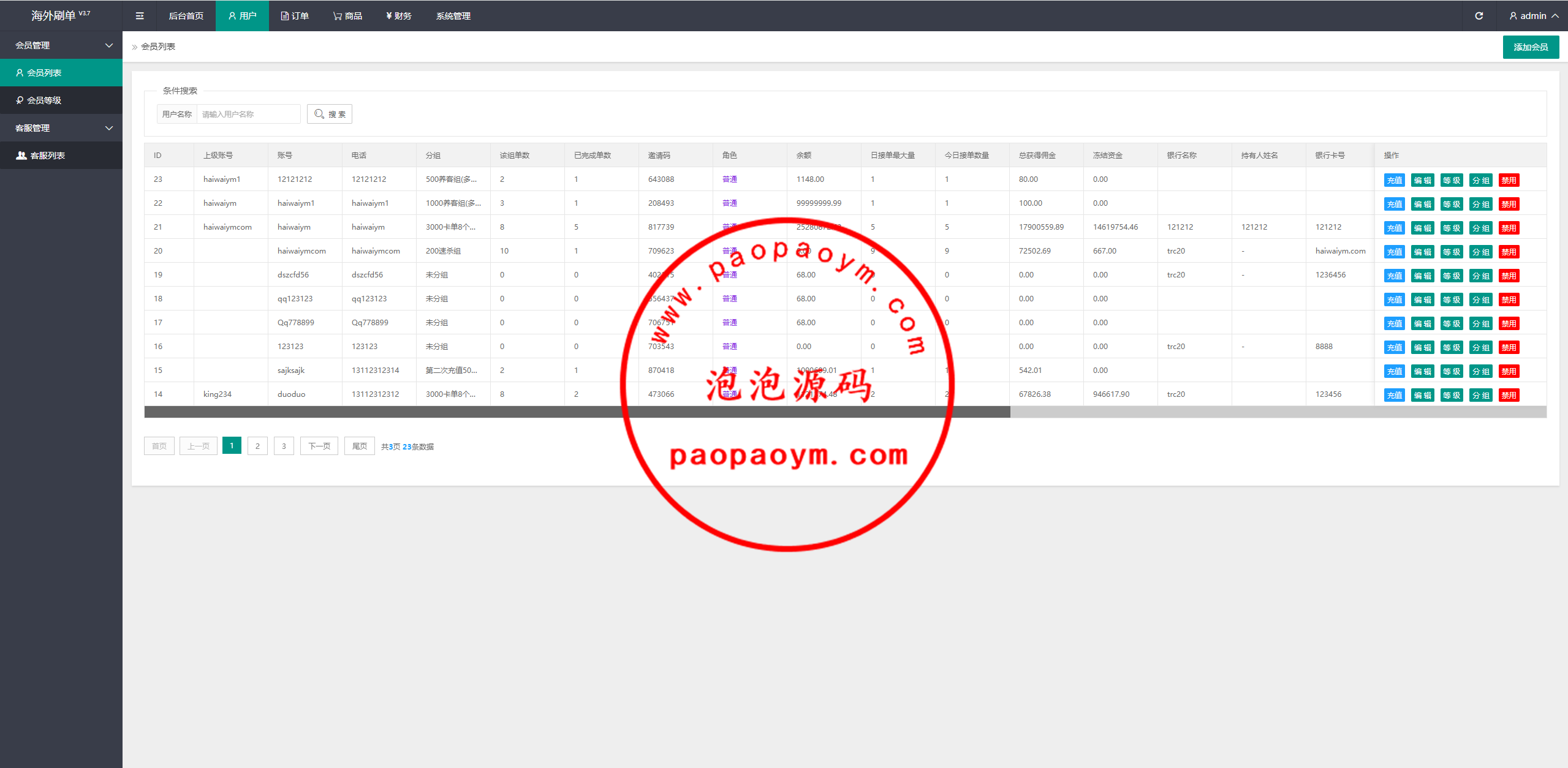Click 禁用 for member ID 22

1509,204
